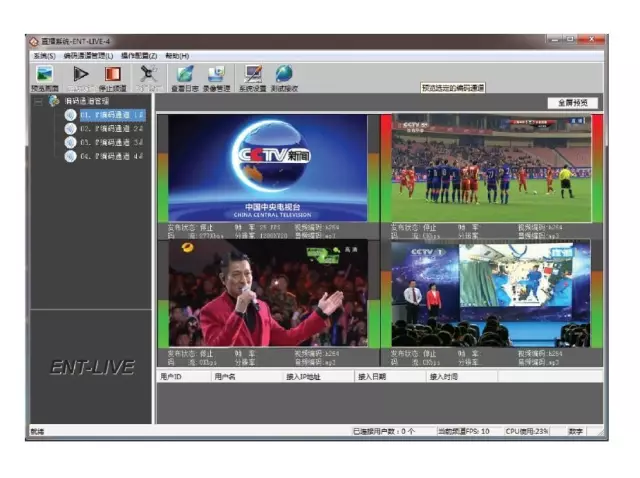Open the 操作配置(Z) menu
This screenshot has width=640, height=478.
pyautogui.click(x=139, y=56)
